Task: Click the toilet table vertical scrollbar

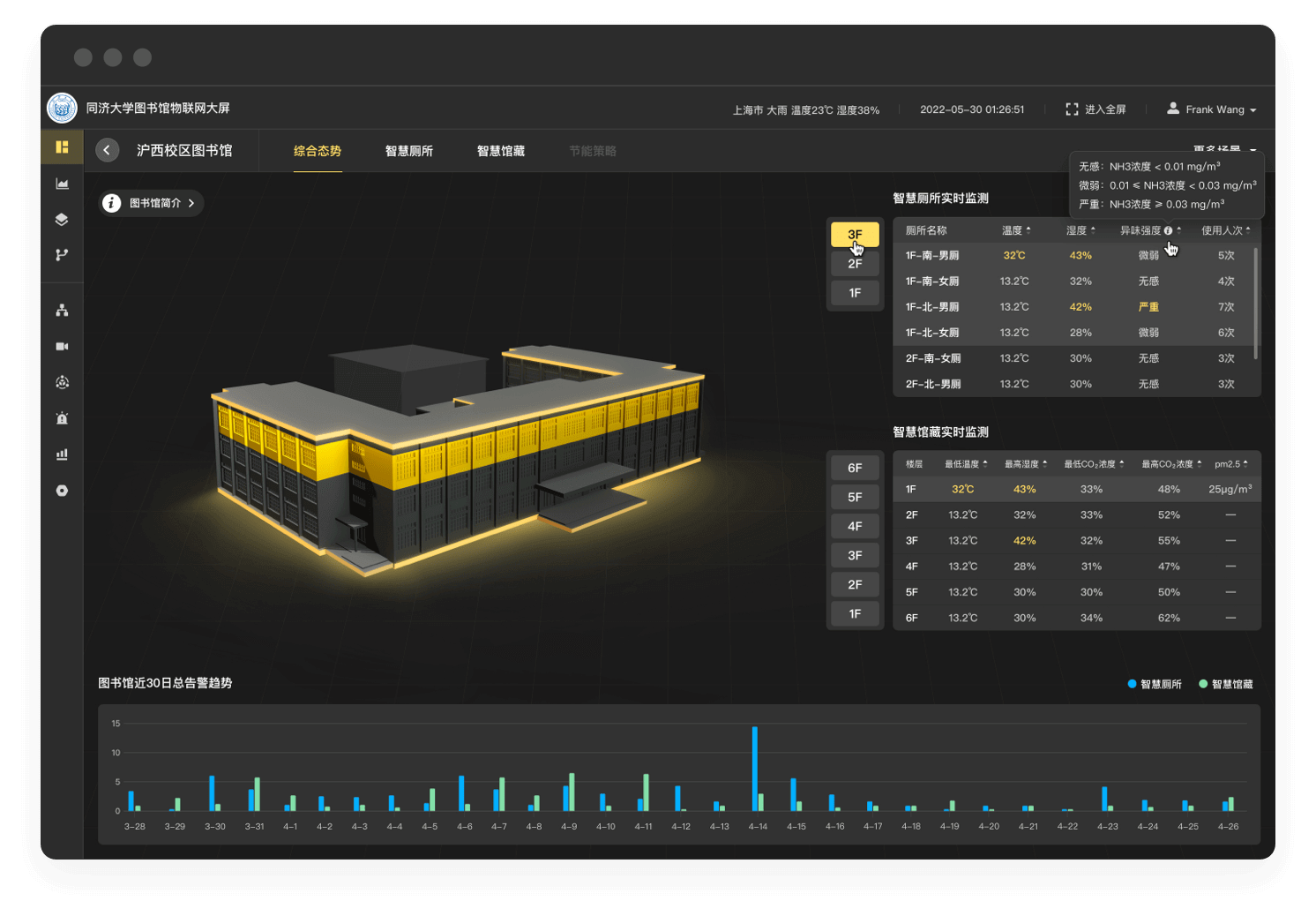Action: 1255,303
